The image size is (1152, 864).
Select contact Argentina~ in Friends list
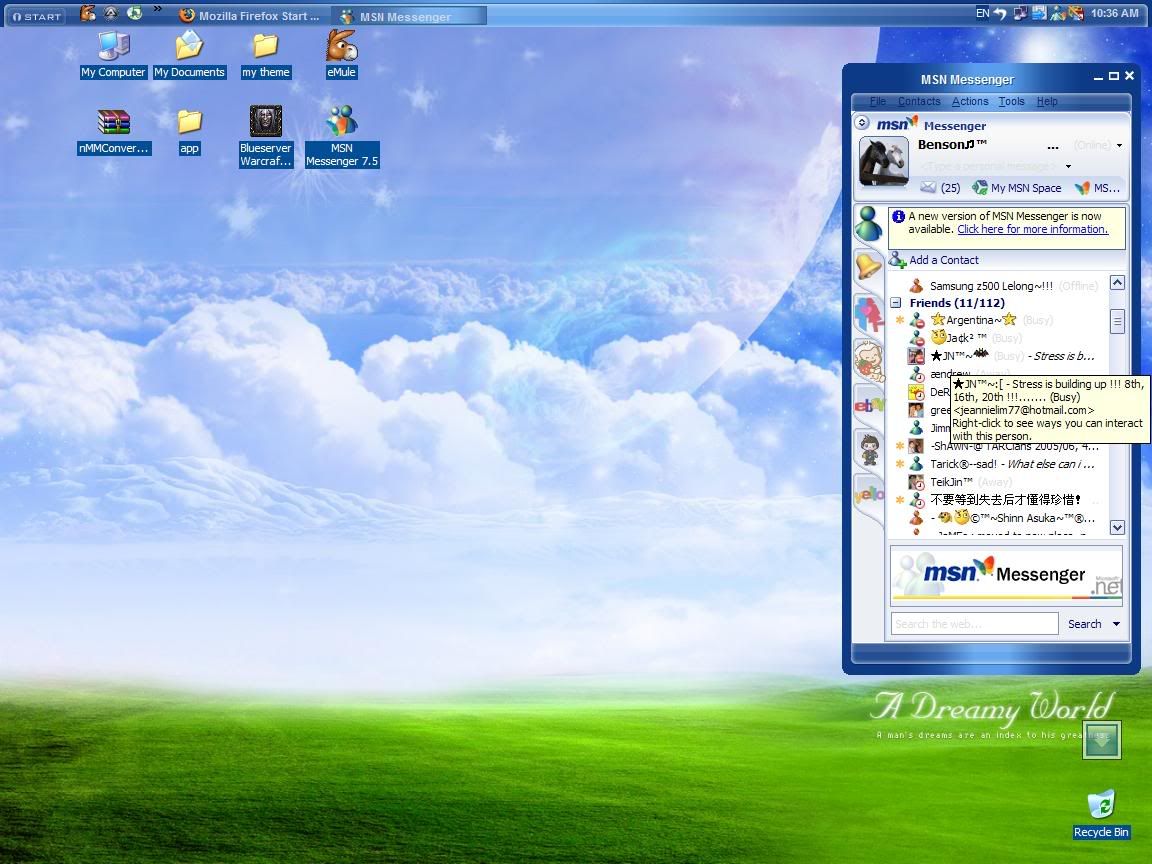[981, 320]
